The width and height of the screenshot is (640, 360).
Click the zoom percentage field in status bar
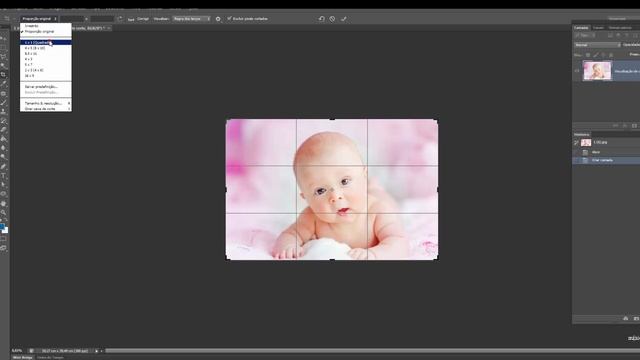[17, 351]
